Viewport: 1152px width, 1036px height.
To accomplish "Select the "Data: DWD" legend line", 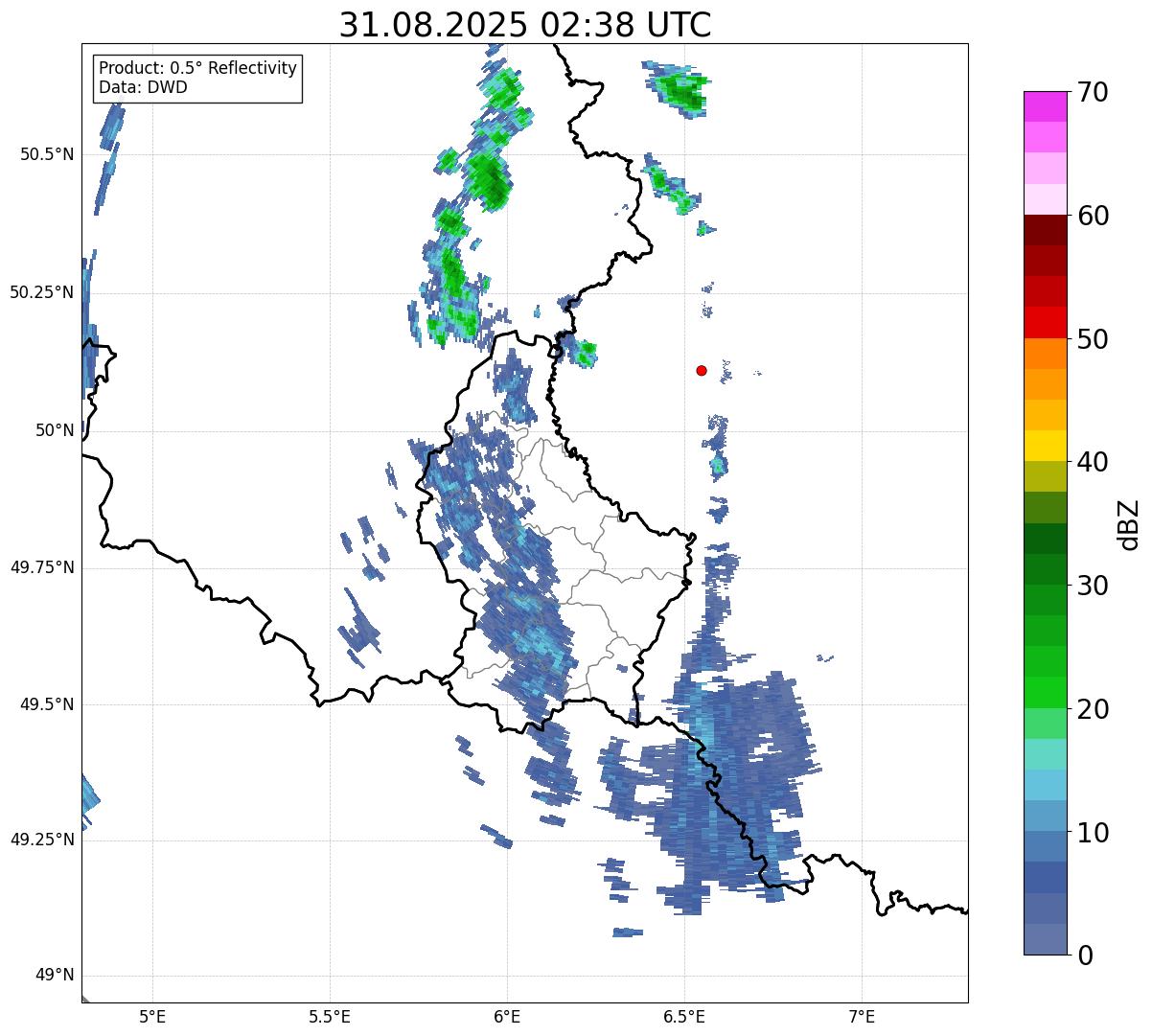I will [x=144, y=87].
